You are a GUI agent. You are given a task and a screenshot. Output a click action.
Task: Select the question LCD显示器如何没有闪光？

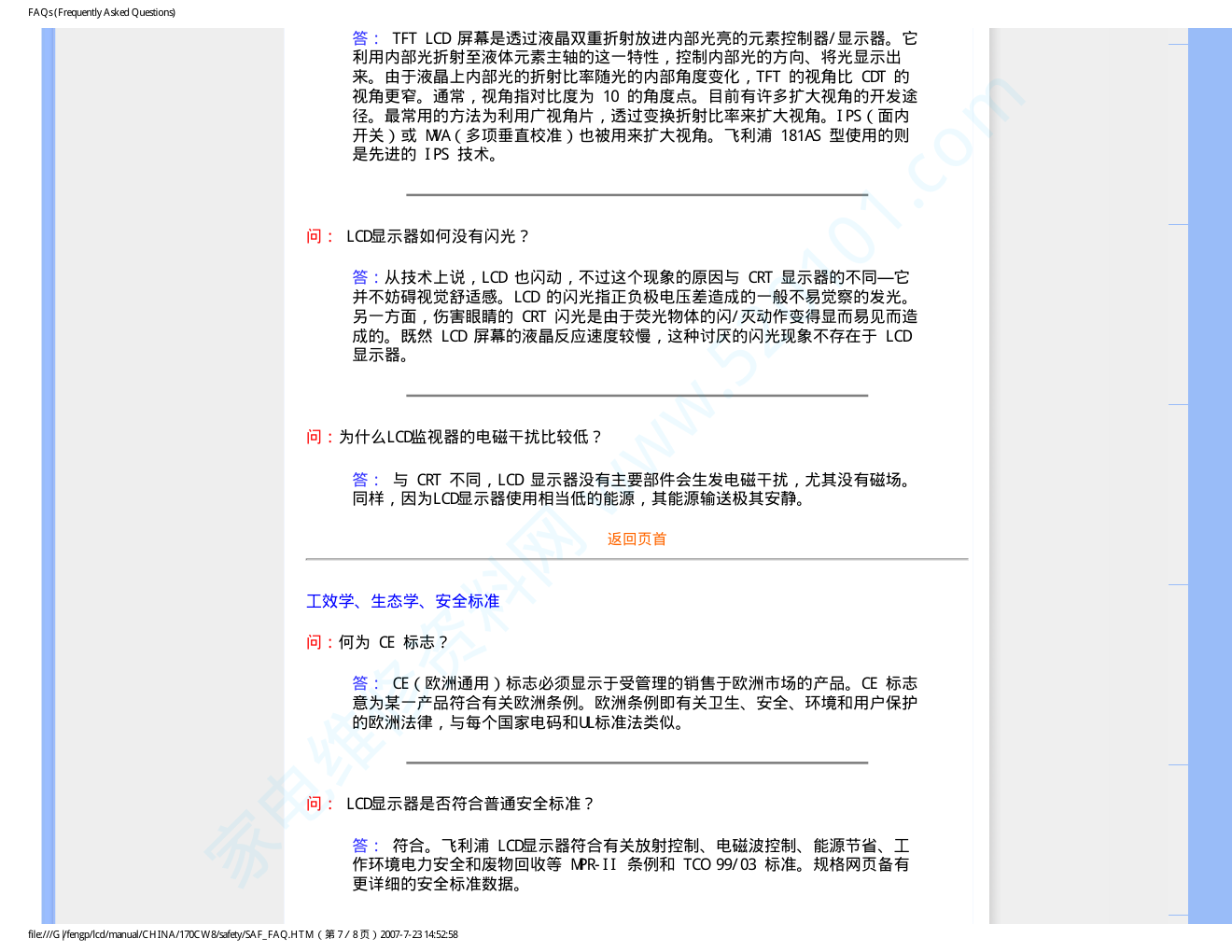[x=437, y=236]
